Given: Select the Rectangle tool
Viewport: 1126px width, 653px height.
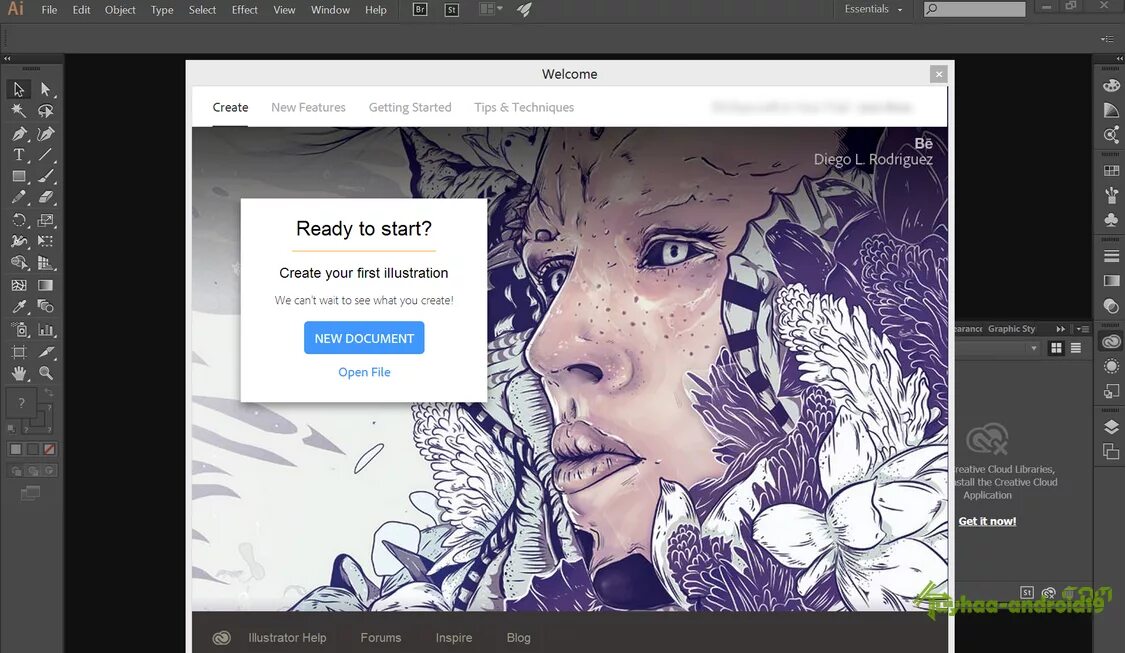Looking at the screenshot, I should tap(19, 176).
